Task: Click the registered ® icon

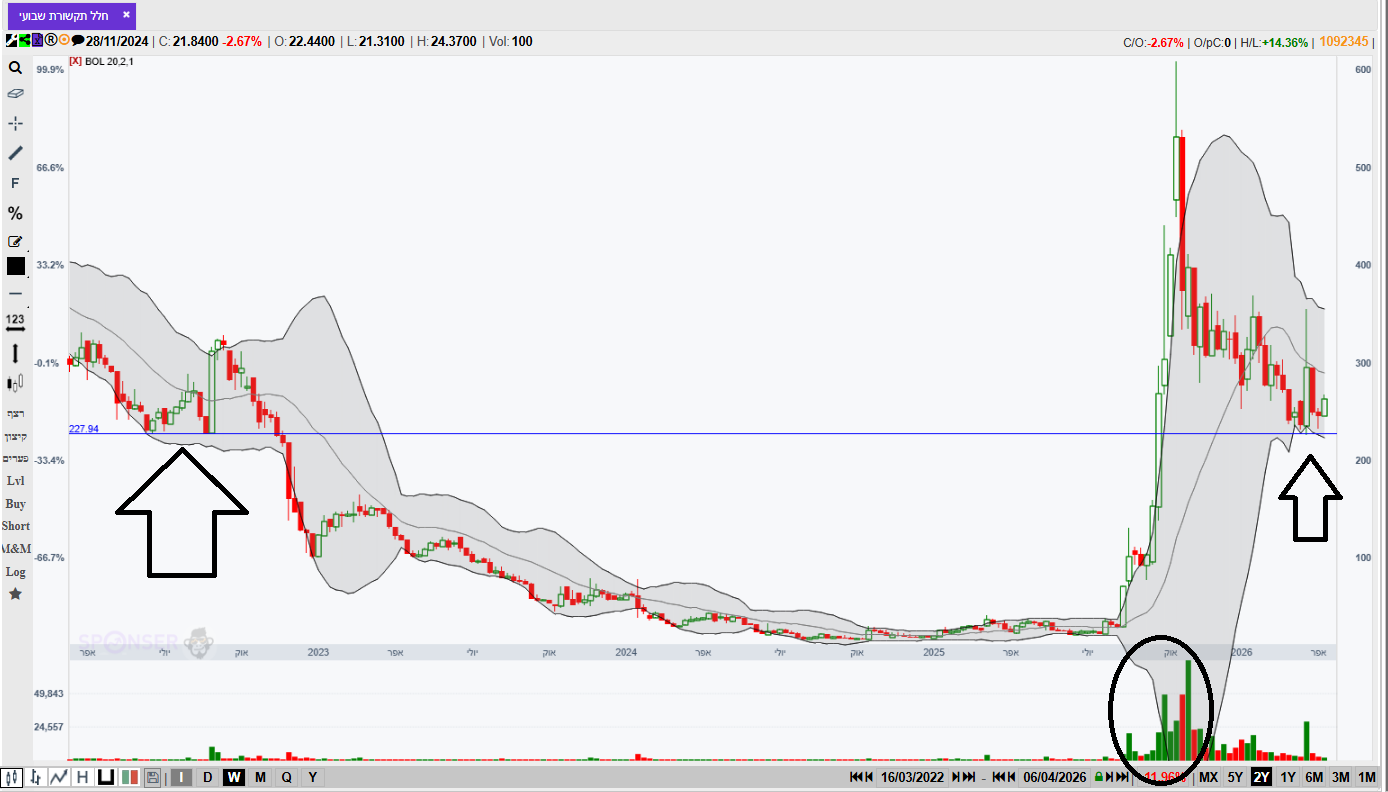Action: tap(50, 41)
